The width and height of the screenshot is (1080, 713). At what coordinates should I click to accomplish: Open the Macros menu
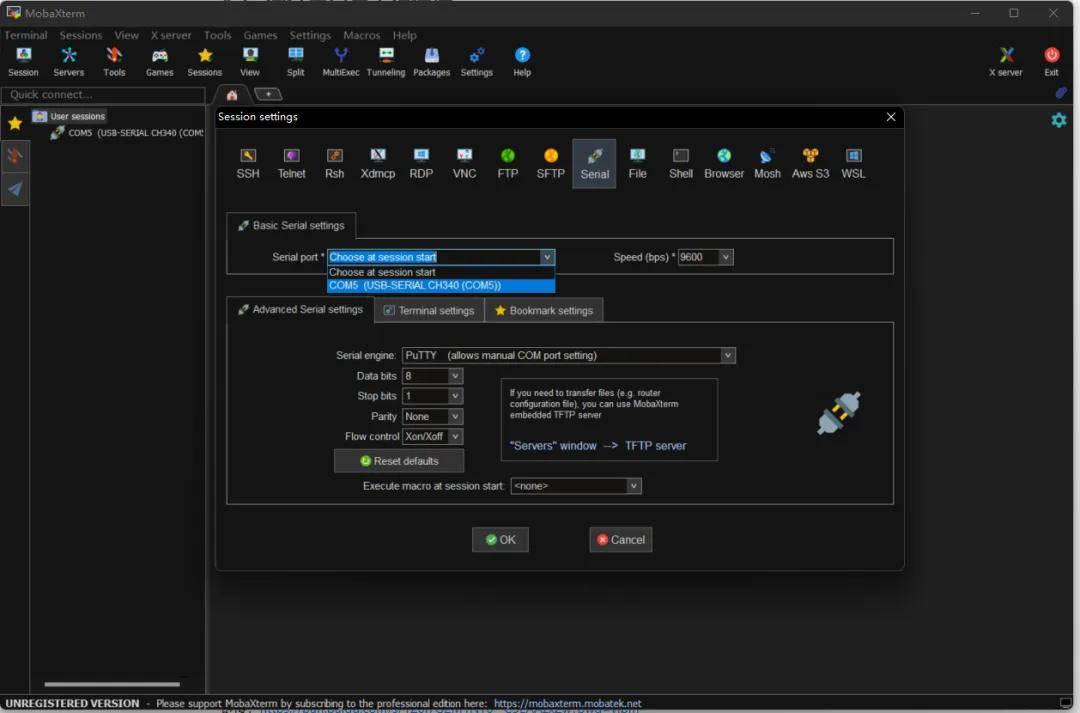coord(362,35)
